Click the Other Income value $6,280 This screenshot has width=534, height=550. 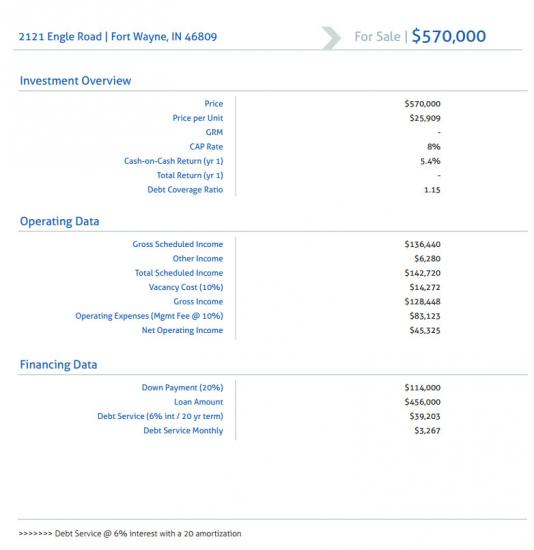coord(427,259)
